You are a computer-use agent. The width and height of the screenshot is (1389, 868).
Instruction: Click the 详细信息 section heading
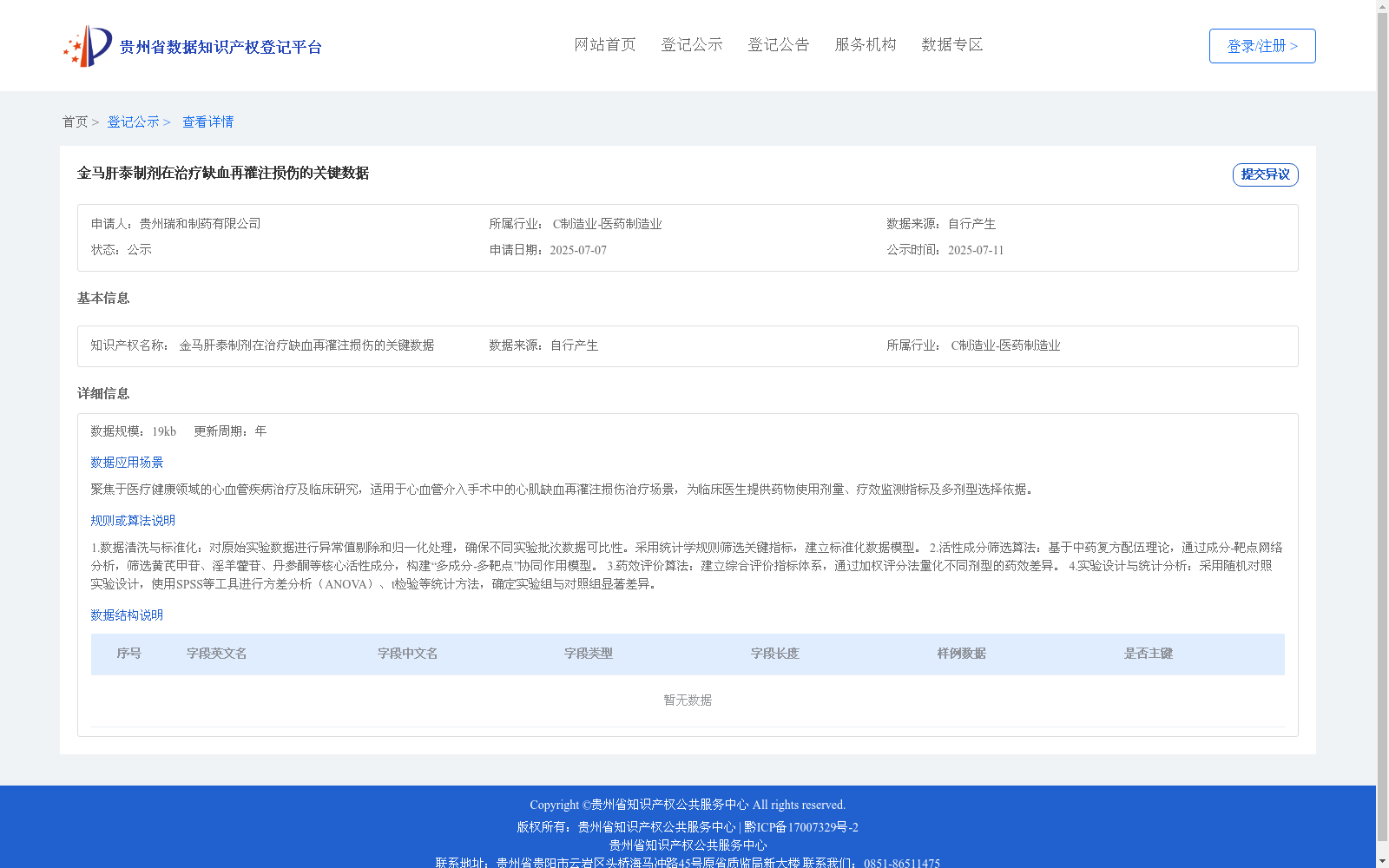(103, 393)
